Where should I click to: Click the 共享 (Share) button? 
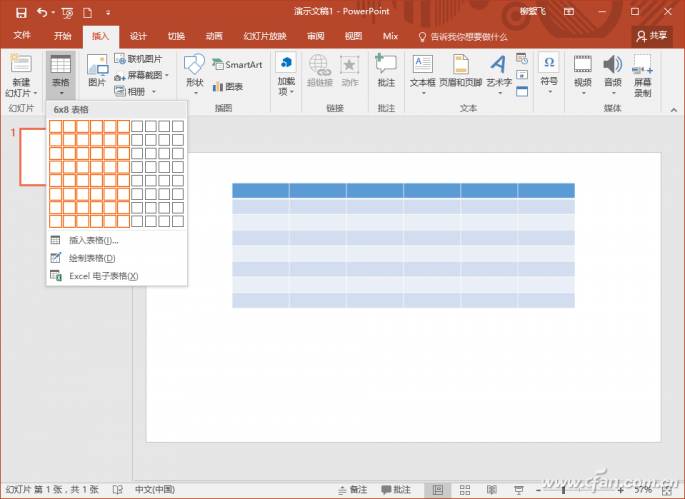(x=652, y=36)
